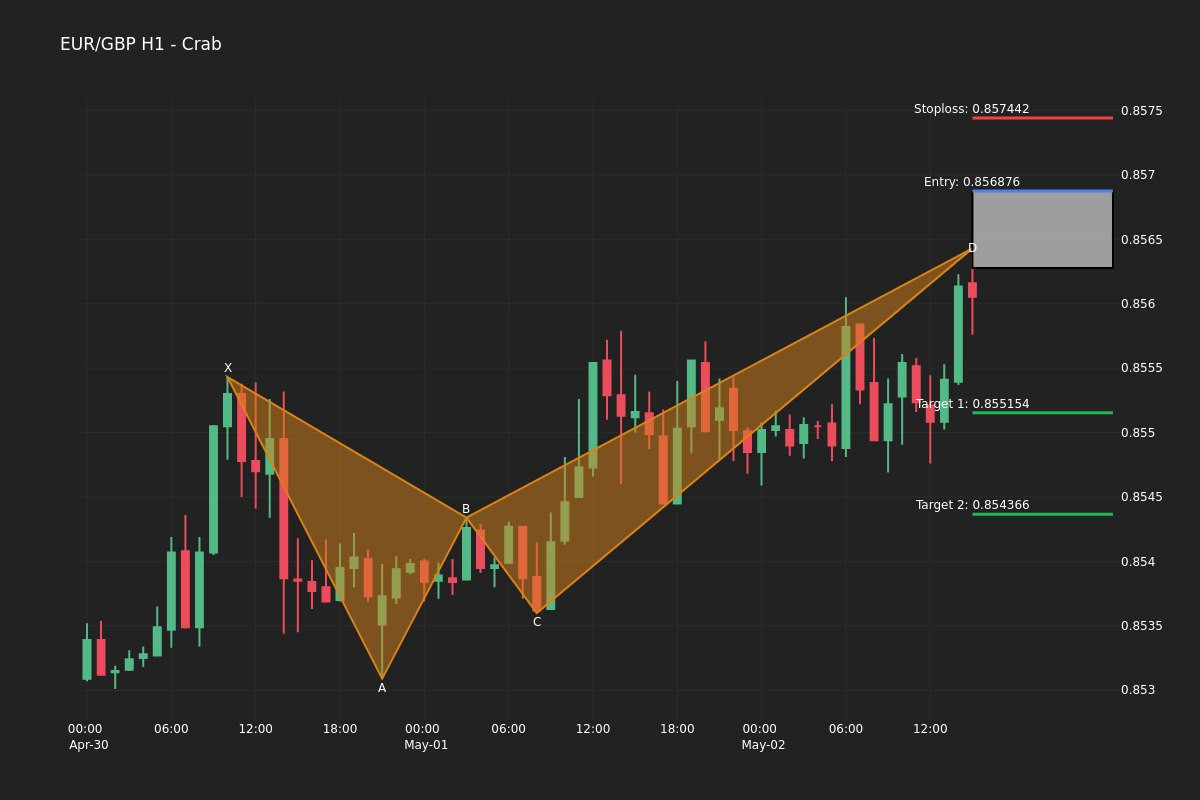Screen dimensions: 1200x800
Task: Click the 0.8575 price axis label
Action: (x=1142, y=110)
